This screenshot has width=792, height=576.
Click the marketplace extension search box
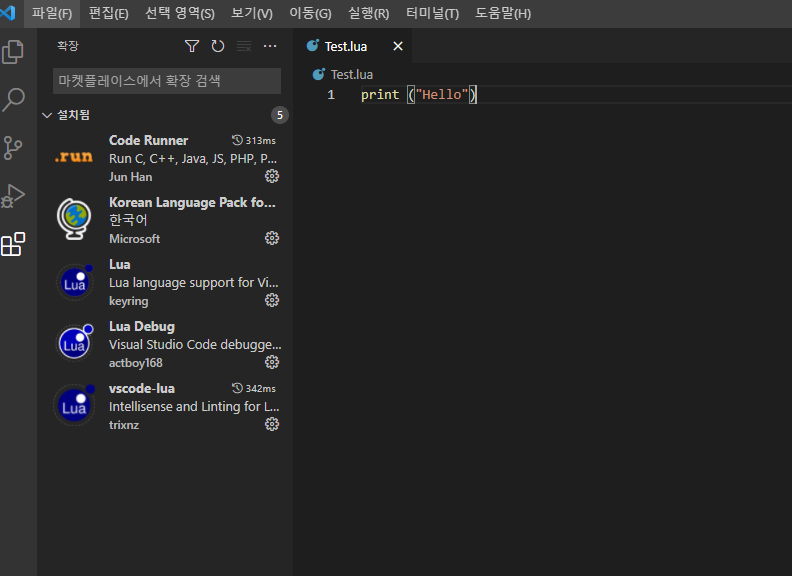pyautogui.click(x=167, y=81)
